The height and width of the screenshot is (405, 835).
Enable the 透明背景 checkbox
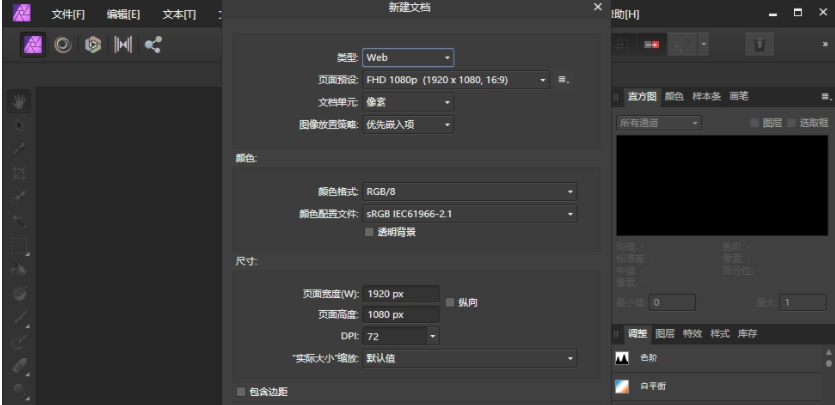369,232
